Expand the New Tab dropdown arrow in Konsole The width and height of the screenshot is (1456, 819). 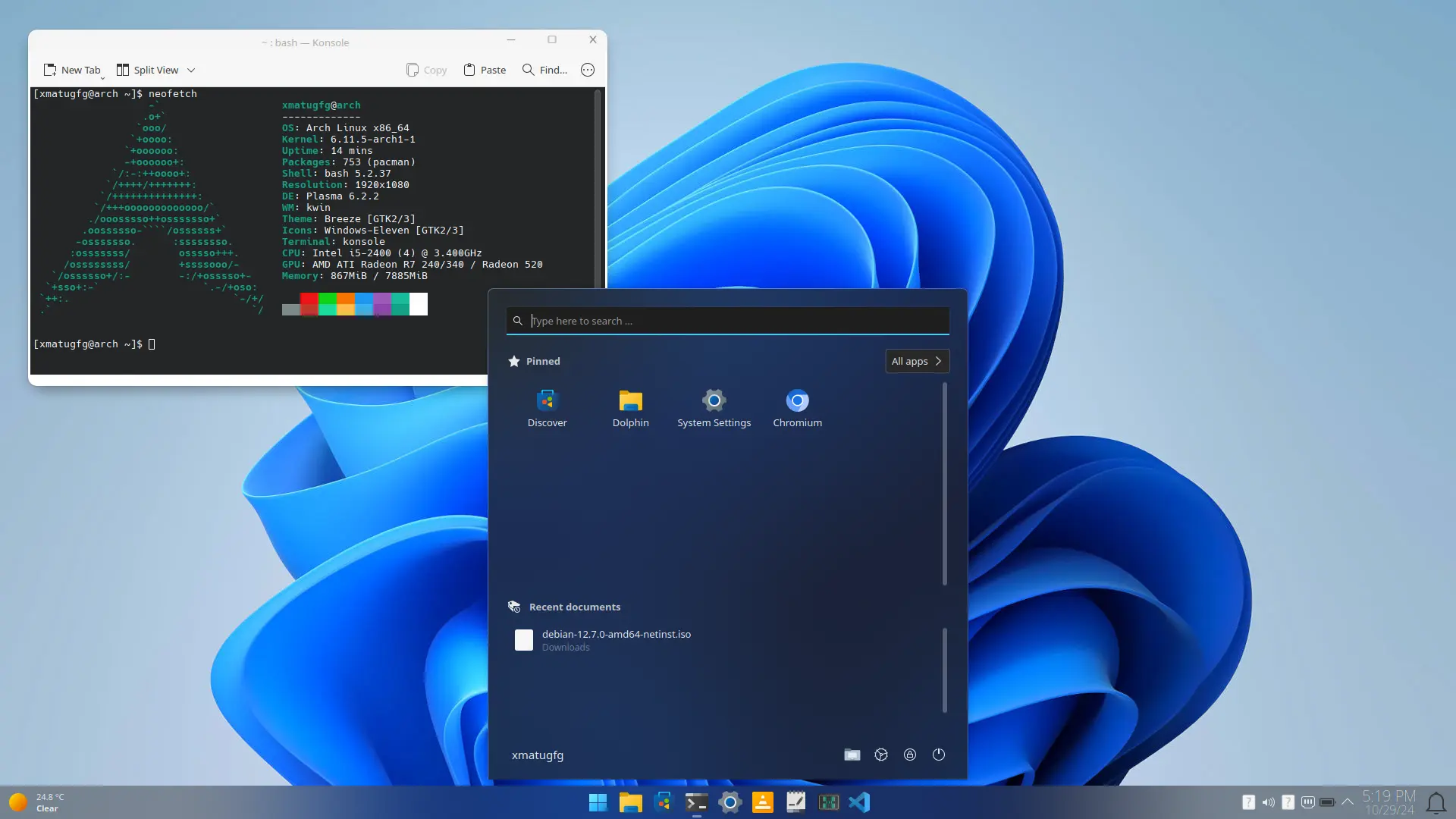tap(103, 77)
